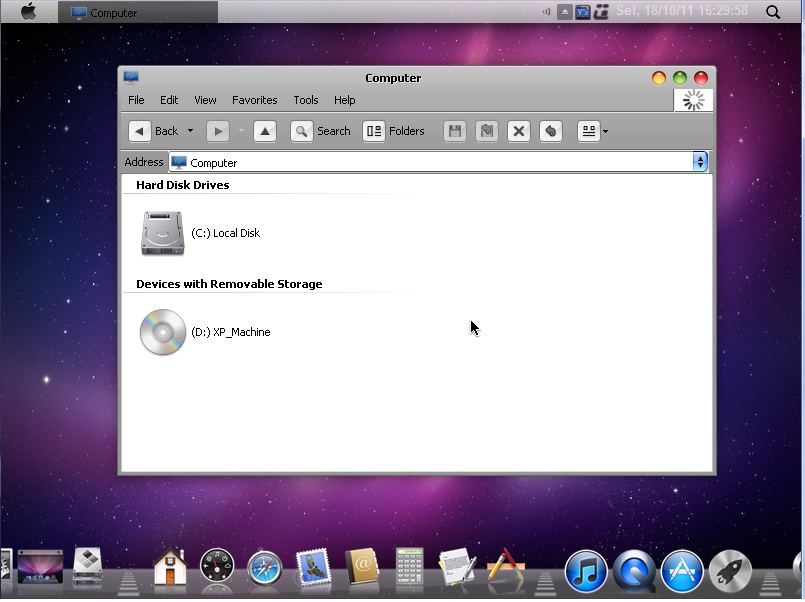This screenshot has height=602, width=805.
Task: Click the Search toolbar button
Action: click(x=321, y=131)
